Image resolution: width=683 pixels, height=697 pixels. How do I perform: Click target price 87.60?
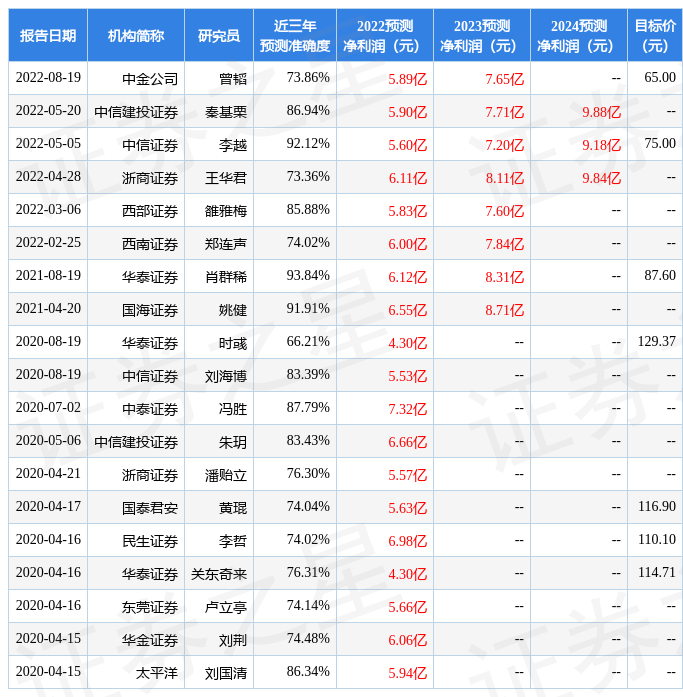(660, 276)
